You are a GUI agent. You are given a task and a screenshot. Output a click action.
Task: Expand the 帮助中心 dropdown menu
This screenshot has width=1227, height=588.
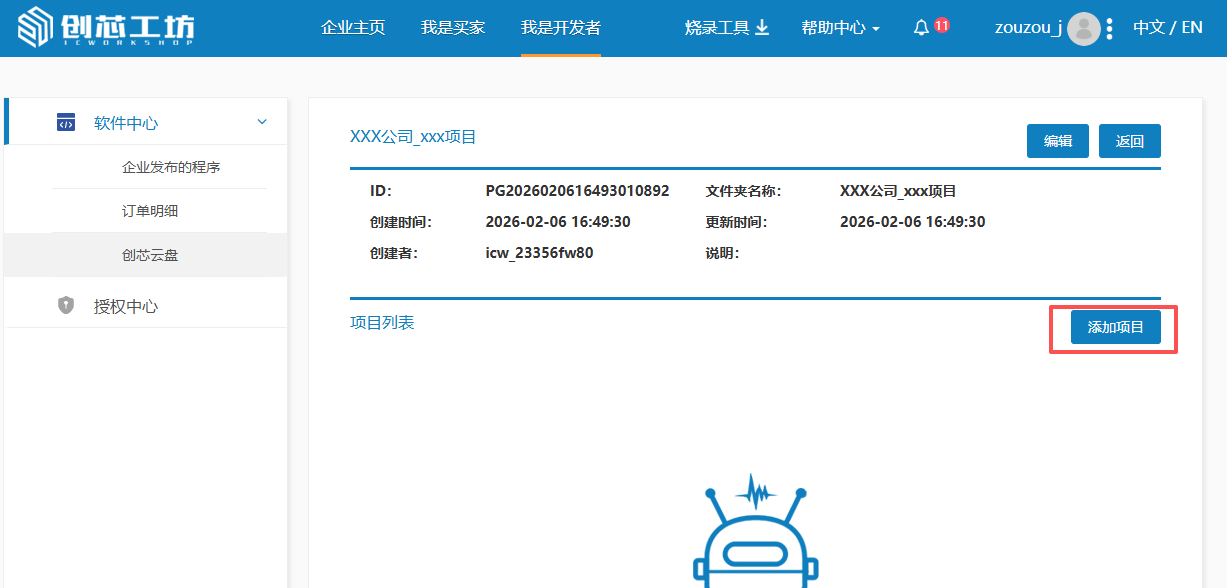[x=840, y=28]
